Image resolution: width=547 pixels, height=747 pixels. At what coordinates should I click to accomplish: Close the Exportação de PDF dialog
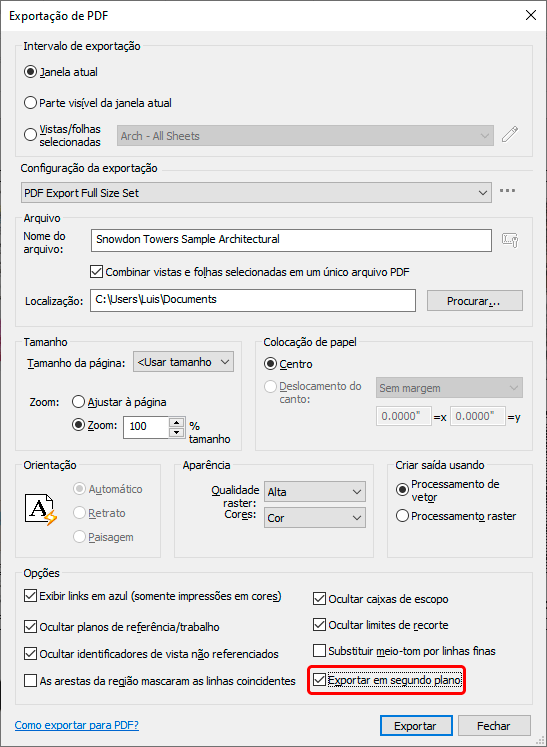(530, 15)
